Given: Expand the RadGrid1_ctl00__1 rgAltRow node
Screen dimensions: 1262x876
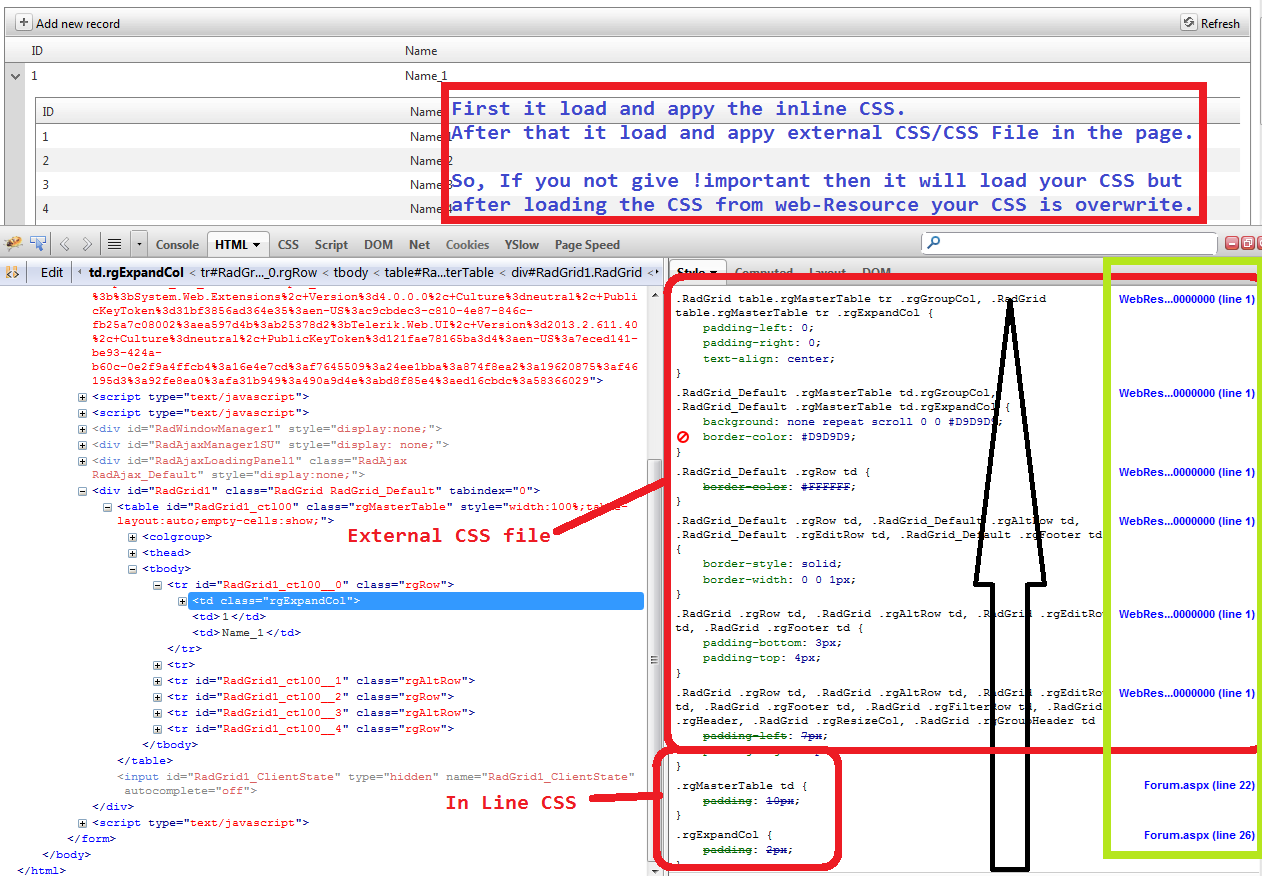Looking at the screenshot, I should (x=158, y=681).
